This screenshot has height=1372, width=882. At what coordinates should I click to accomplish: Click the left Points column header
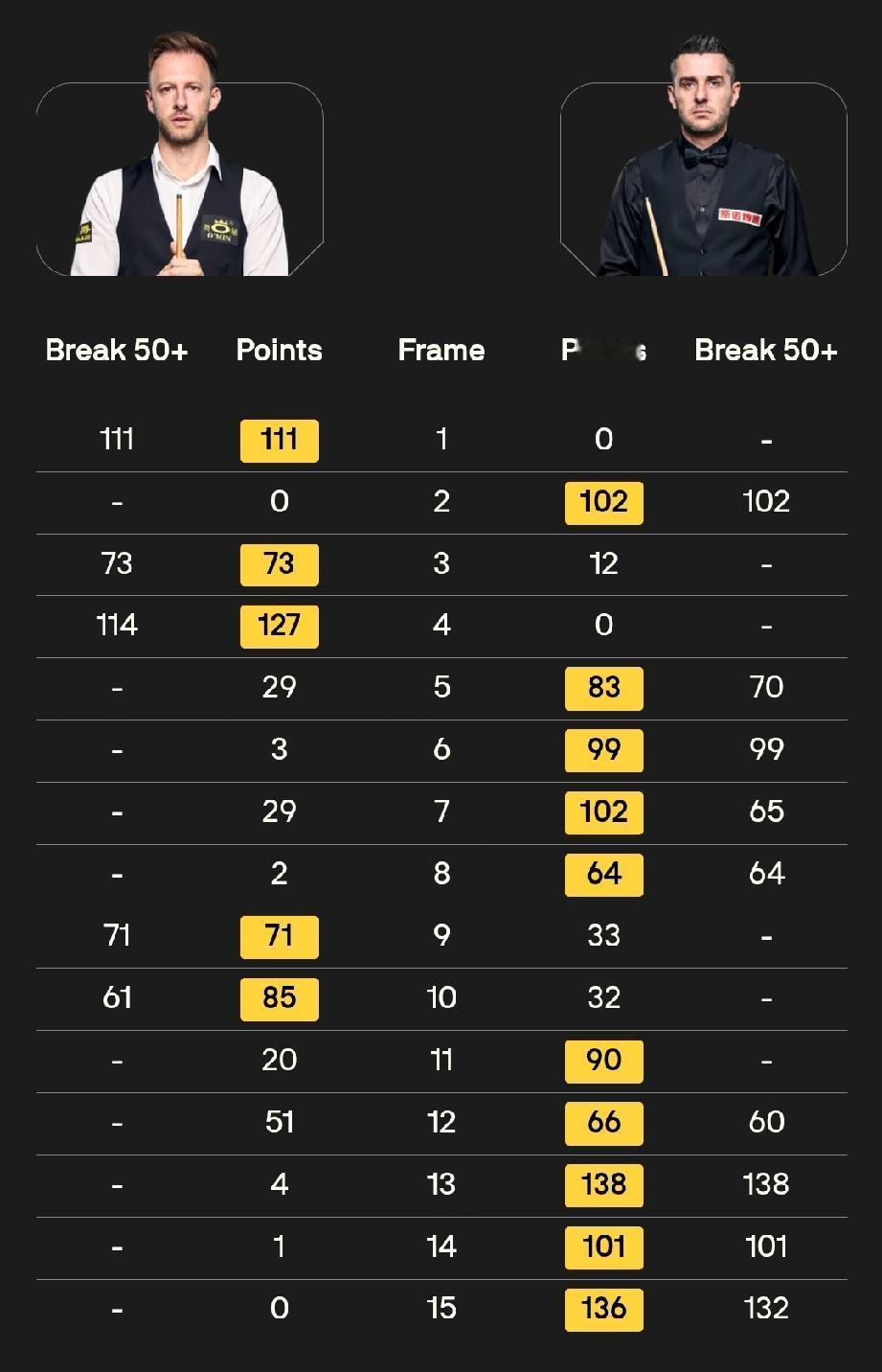click(x=279, y=351)
